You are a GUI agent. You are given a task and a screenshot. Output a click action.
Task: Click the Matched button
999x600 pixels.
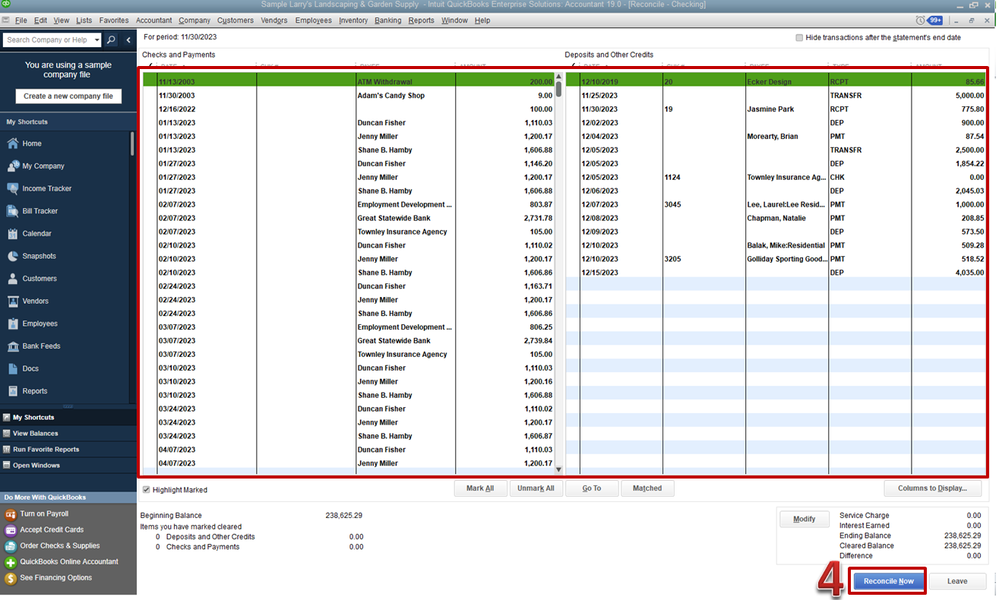click(x=647, y=489)
